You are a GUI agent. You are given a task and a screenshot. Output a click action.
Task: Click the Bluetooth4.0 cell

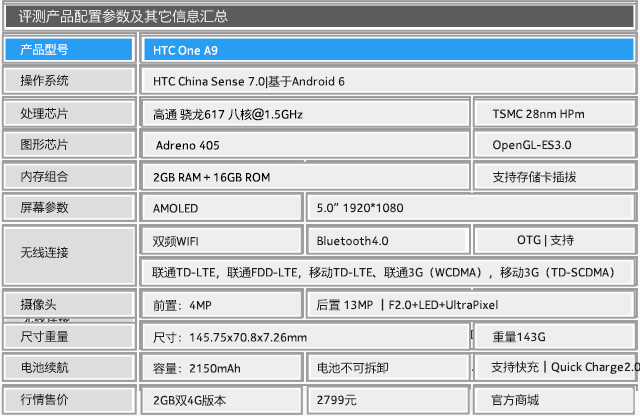[x=386, y=240]
